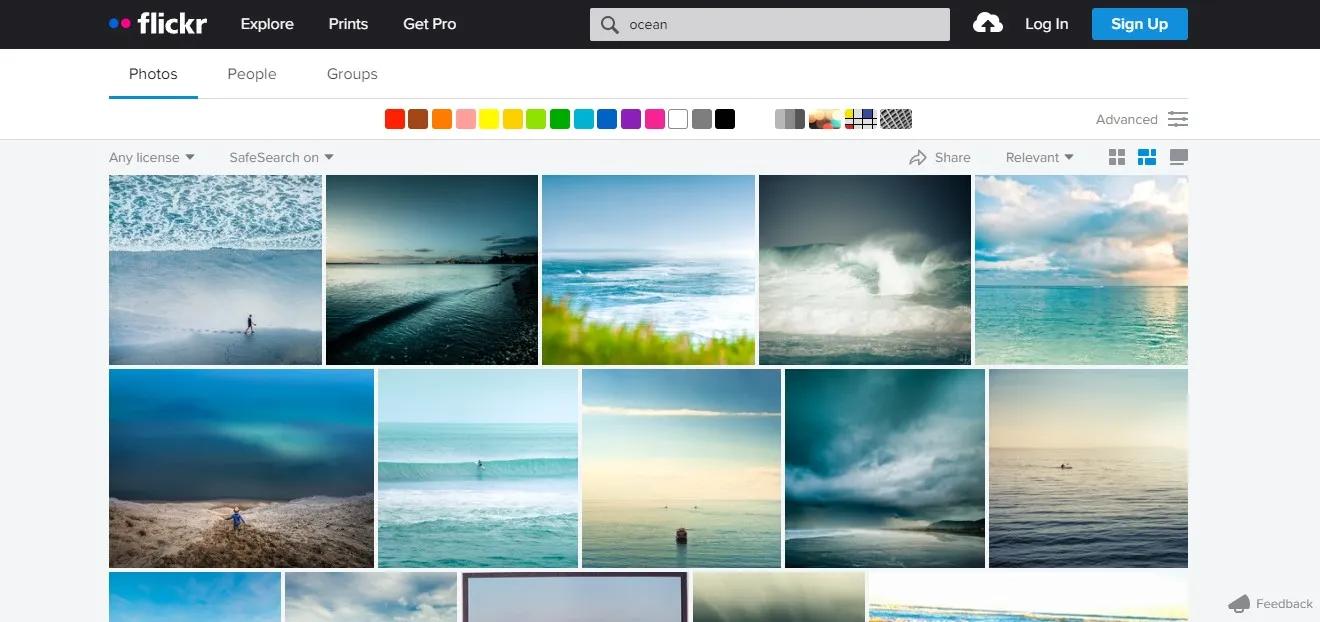Switch to square grid view layout

click(x=1117, y=157)
